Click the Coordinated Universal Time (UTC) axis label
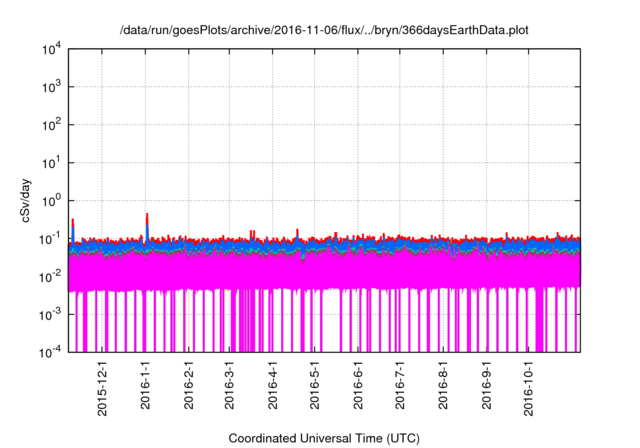 (x=324, y=439)
